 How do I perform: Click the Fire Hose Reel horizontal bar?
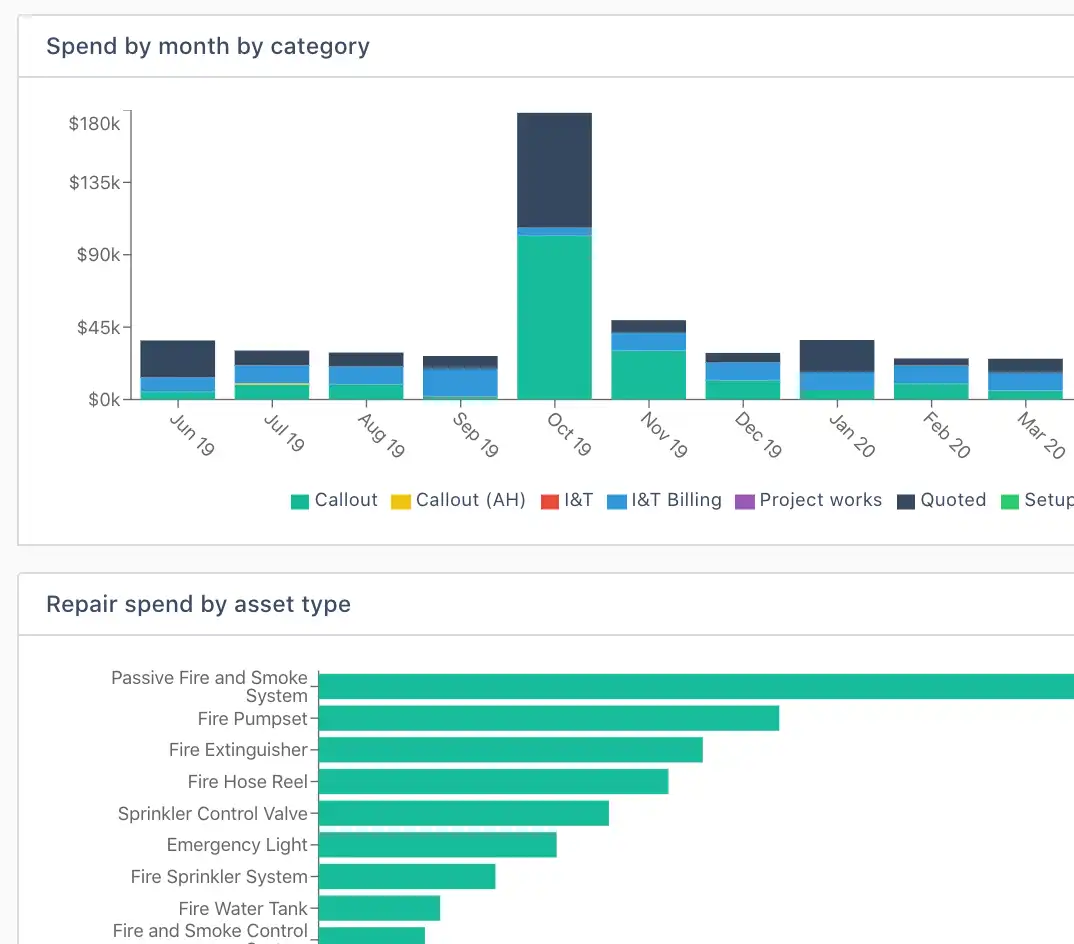pos(493,782)
